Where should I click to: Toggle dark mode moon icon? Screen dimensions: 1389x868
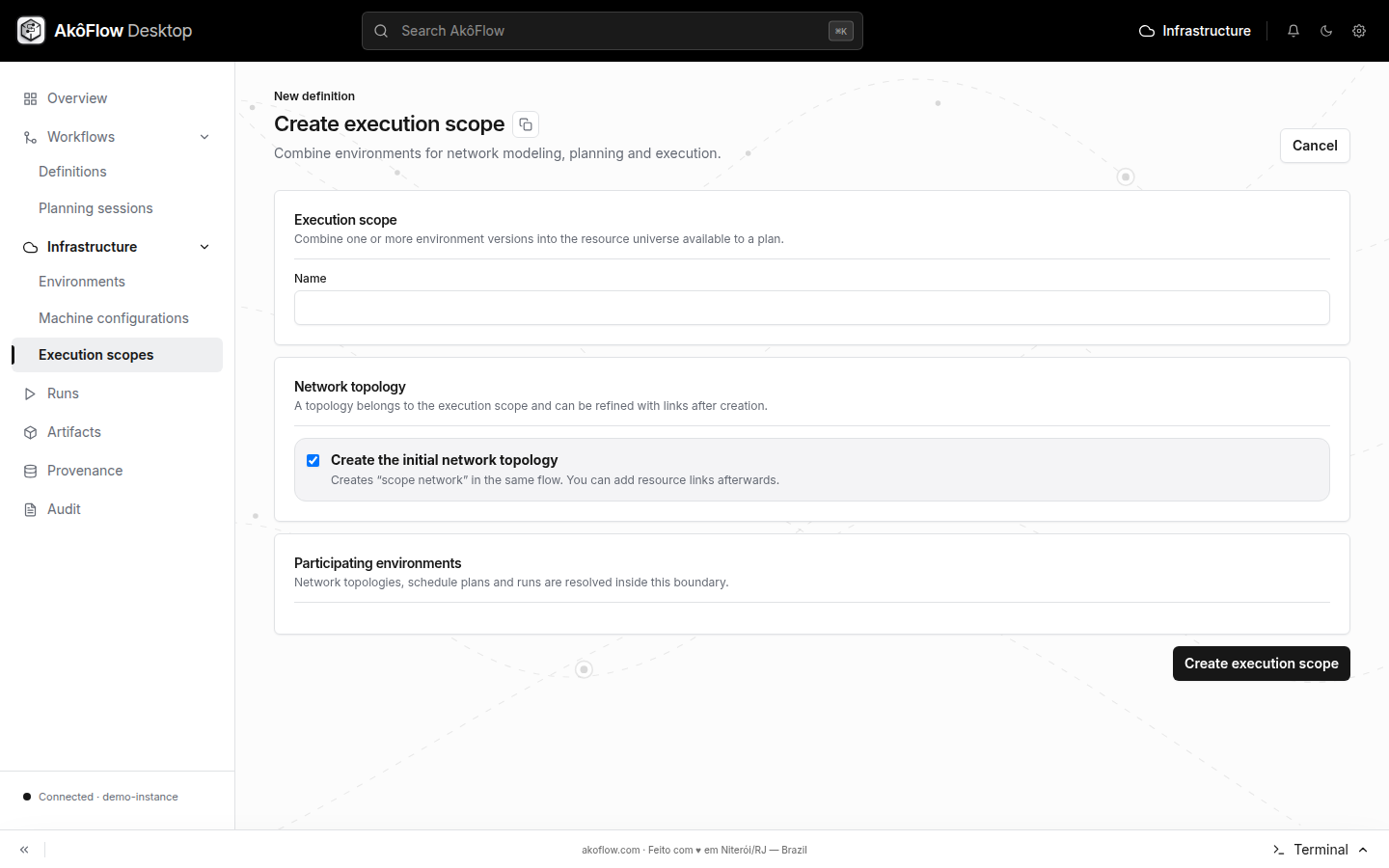tap(1326, 31)
